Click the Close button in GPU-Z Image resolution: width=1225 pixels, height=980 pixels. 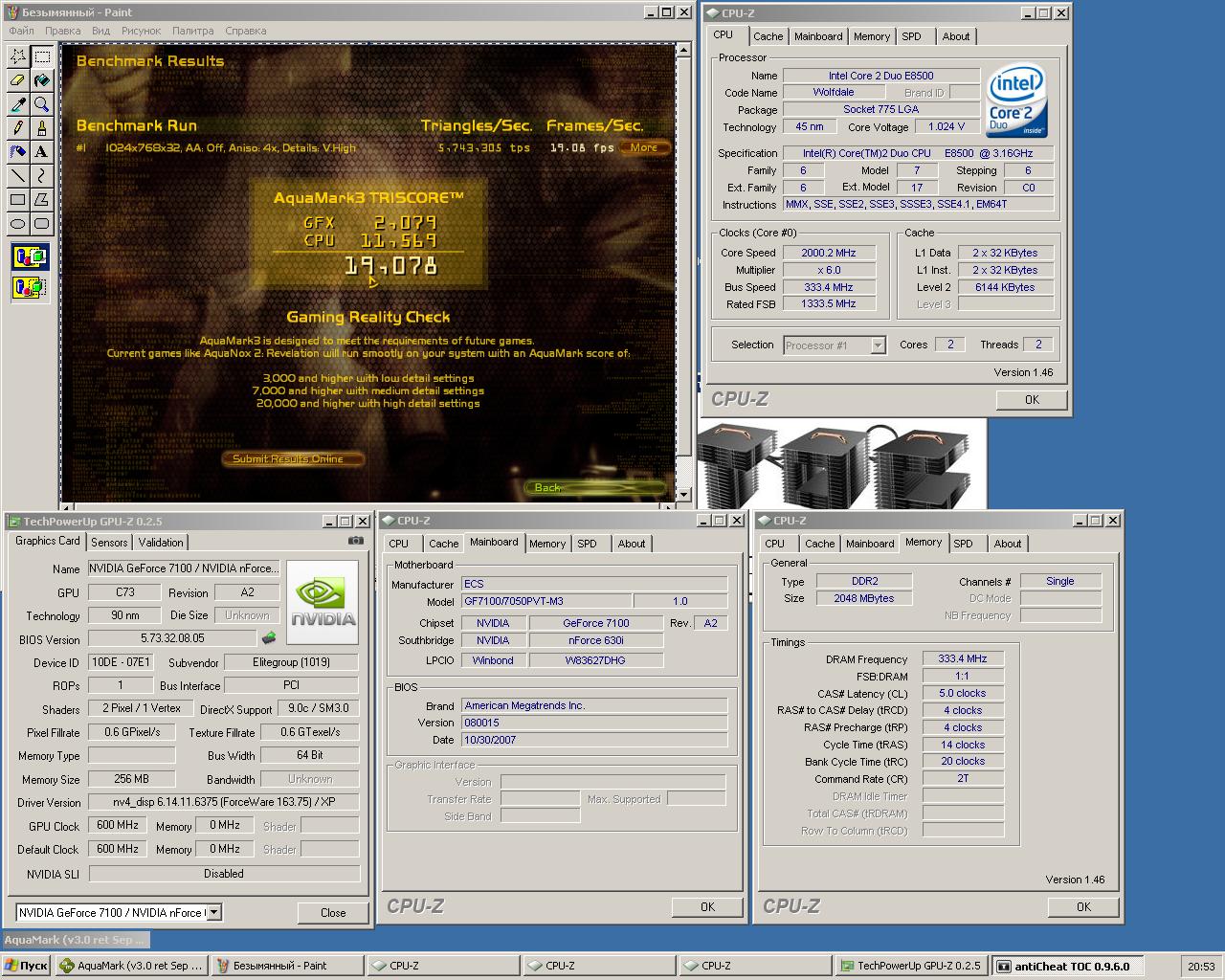coord(333,913)
